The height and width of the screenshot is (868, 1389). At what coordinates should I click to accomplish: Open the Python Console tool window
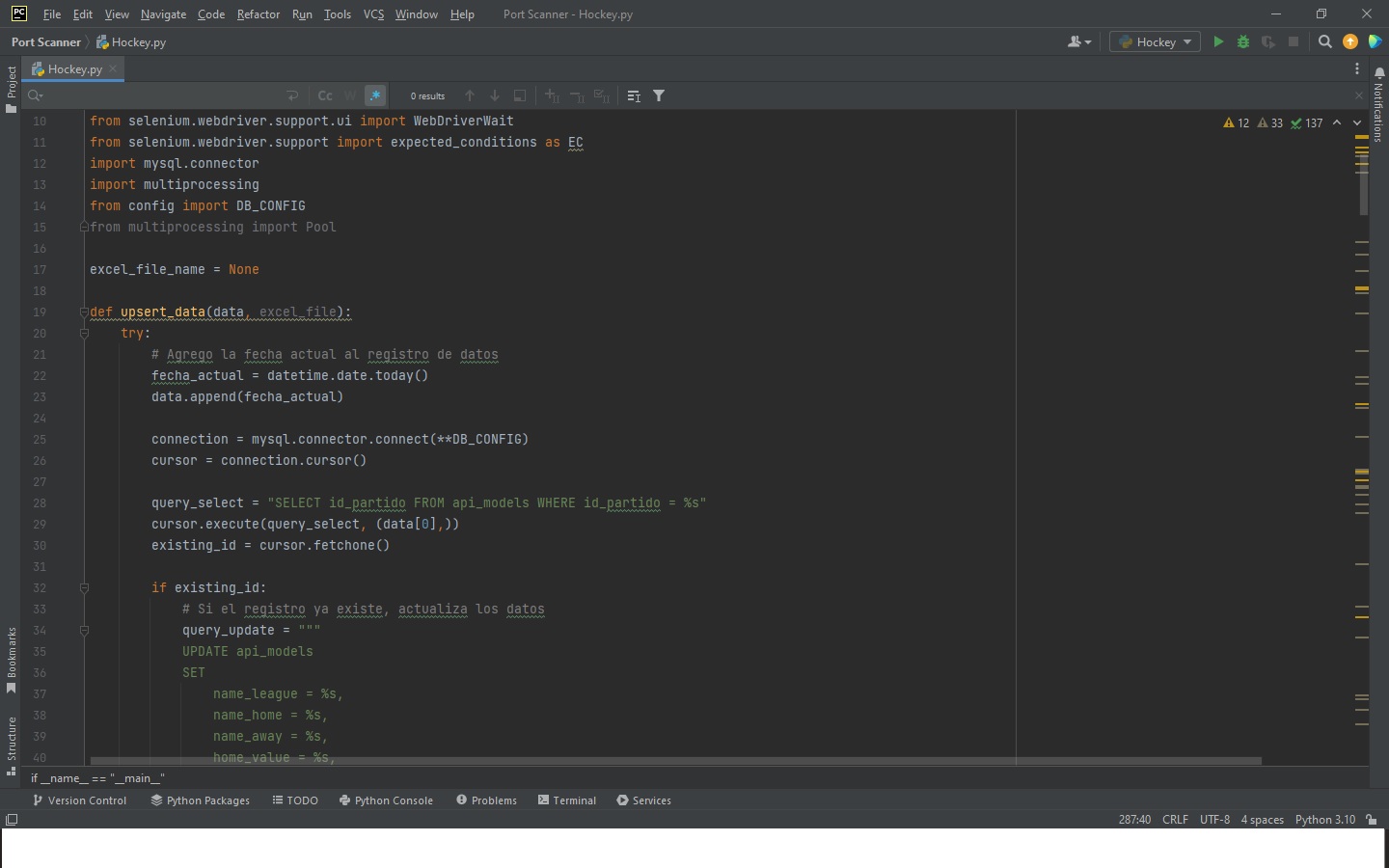coord(386,800)
